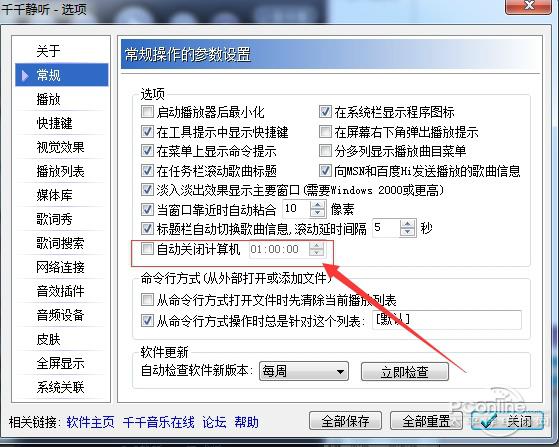Select 播放 in the sidebar
559x447 pixels.
pos(48,99)
